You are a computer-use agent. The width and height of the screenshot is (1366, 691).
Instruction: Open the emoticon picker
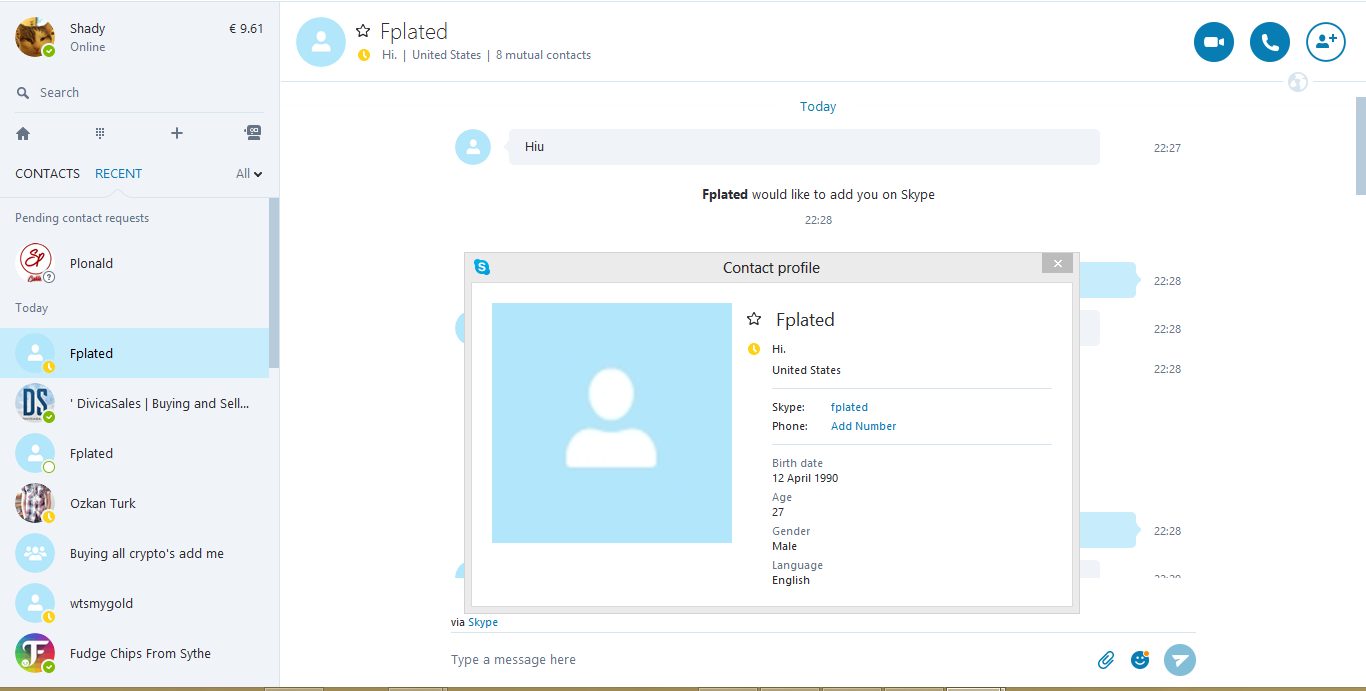(1140, 659)
